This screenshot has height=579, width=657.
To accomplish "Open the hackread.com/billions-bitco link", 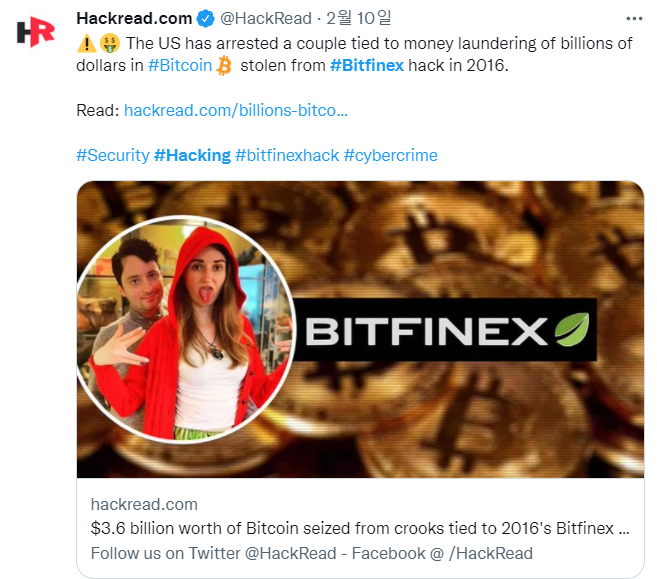I will pos(236,111).
